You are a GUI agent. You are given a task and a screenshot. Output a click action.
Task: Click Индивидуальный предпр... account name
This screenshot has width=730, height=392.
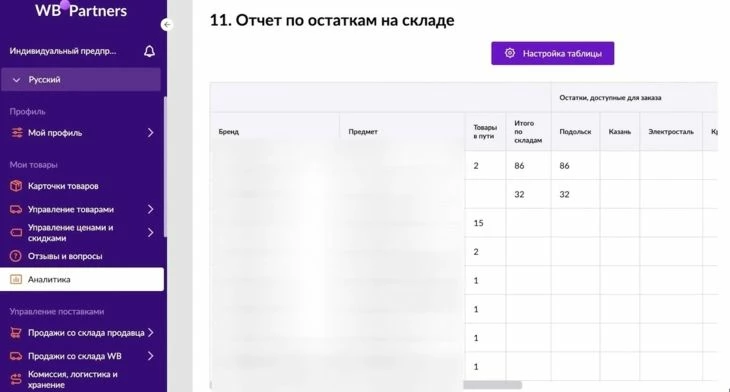63,51
